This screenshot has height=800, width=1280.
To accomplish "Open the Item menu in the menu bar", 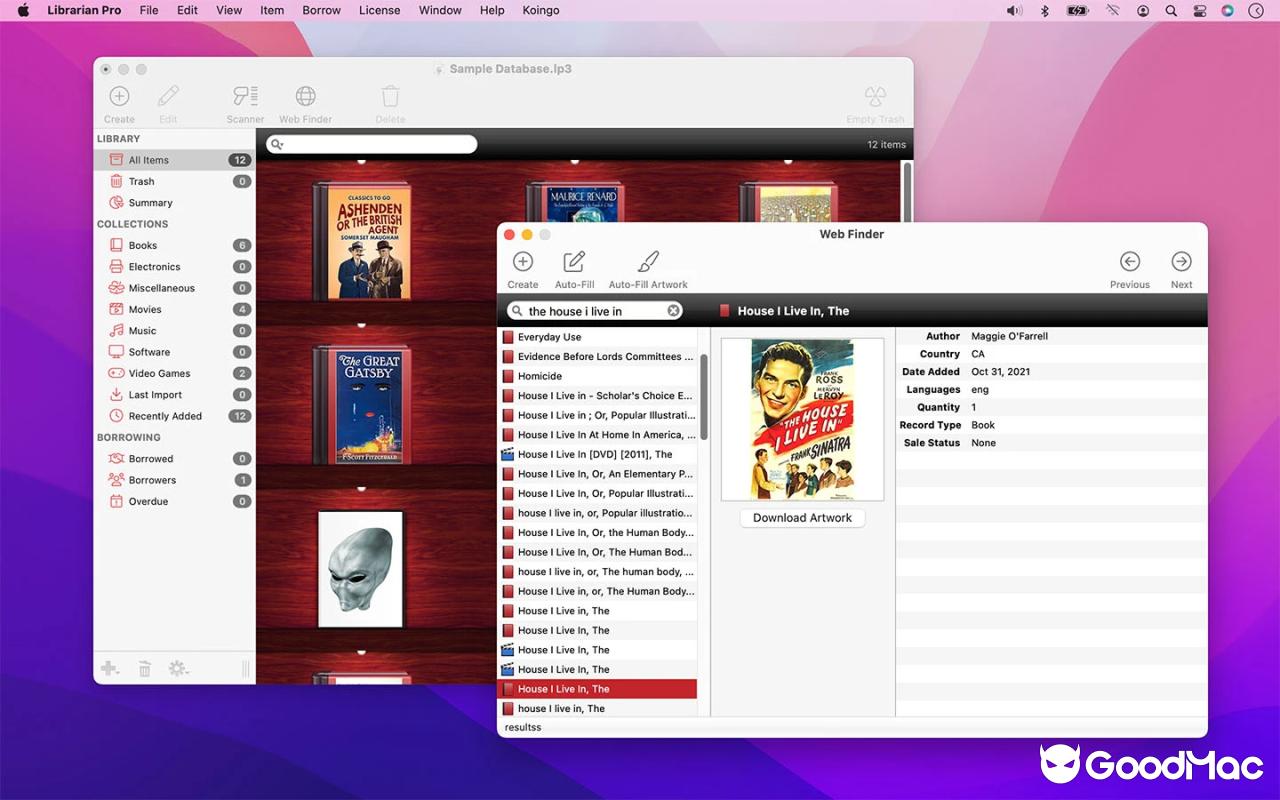I will 271,10.
